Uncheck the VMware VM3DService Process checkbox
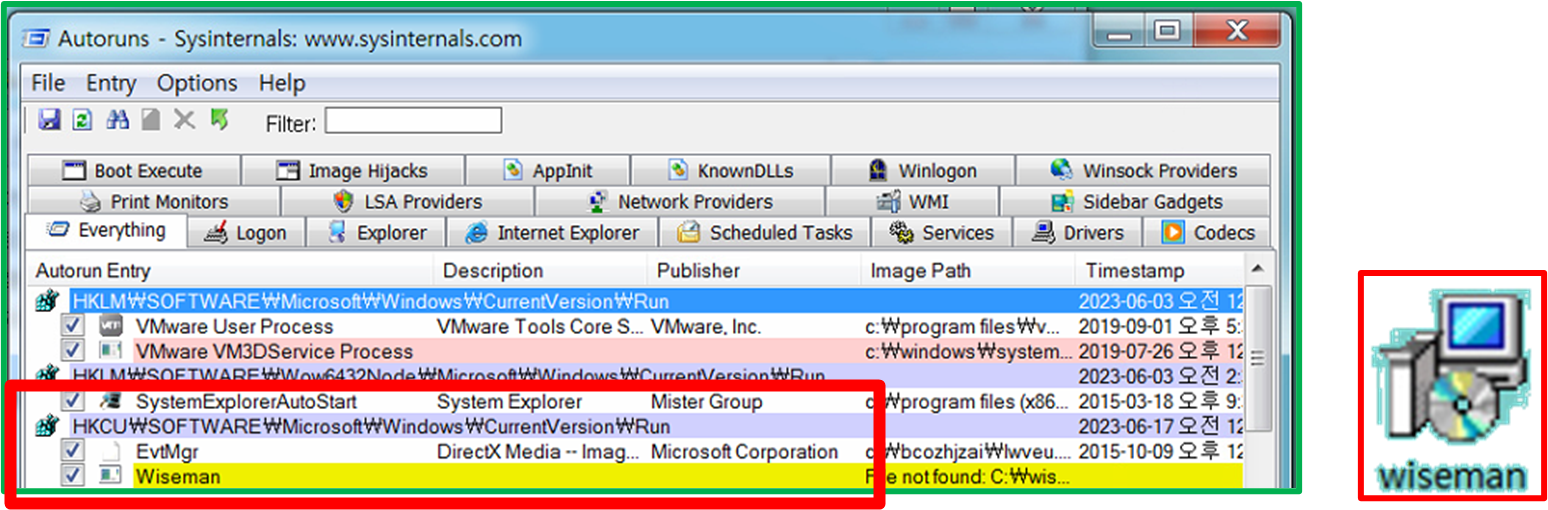This screenshot has height=510, width=1548. [72, 351]
